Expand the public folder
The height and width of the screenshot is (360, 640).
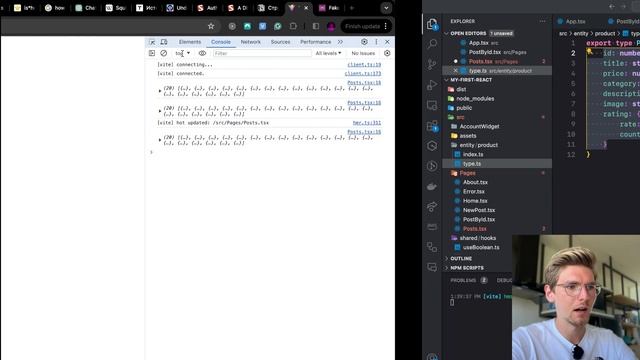pos(464,108)
